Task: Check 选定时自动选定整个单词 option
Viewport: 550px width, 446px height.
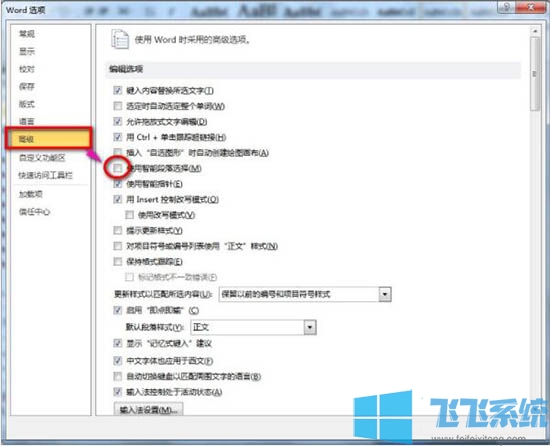Action: 118,106
